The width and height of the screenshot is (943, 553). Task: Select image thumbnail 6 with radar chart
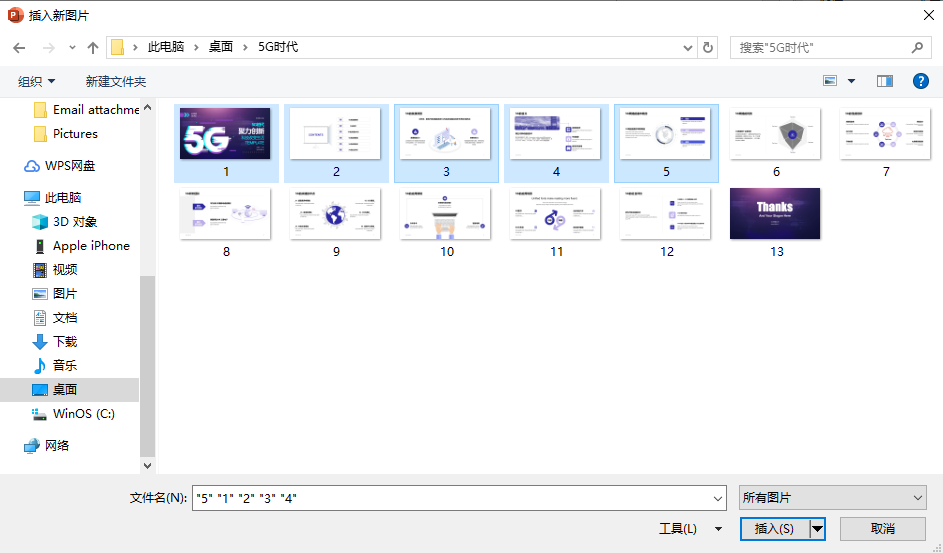click(x=776, y=143)
